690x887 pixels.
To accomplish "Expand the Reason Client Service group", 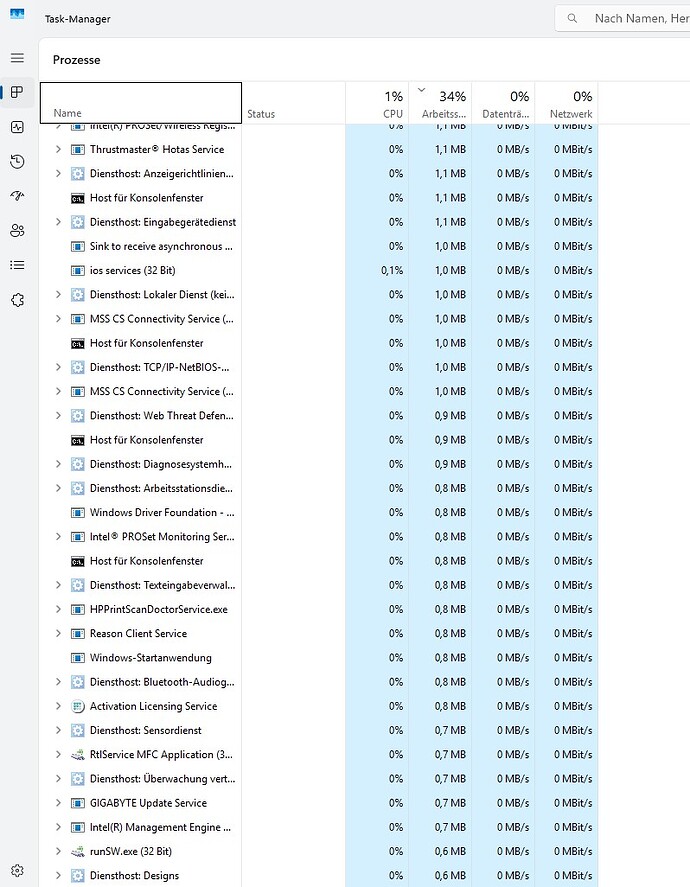I will tap(58, 634).
